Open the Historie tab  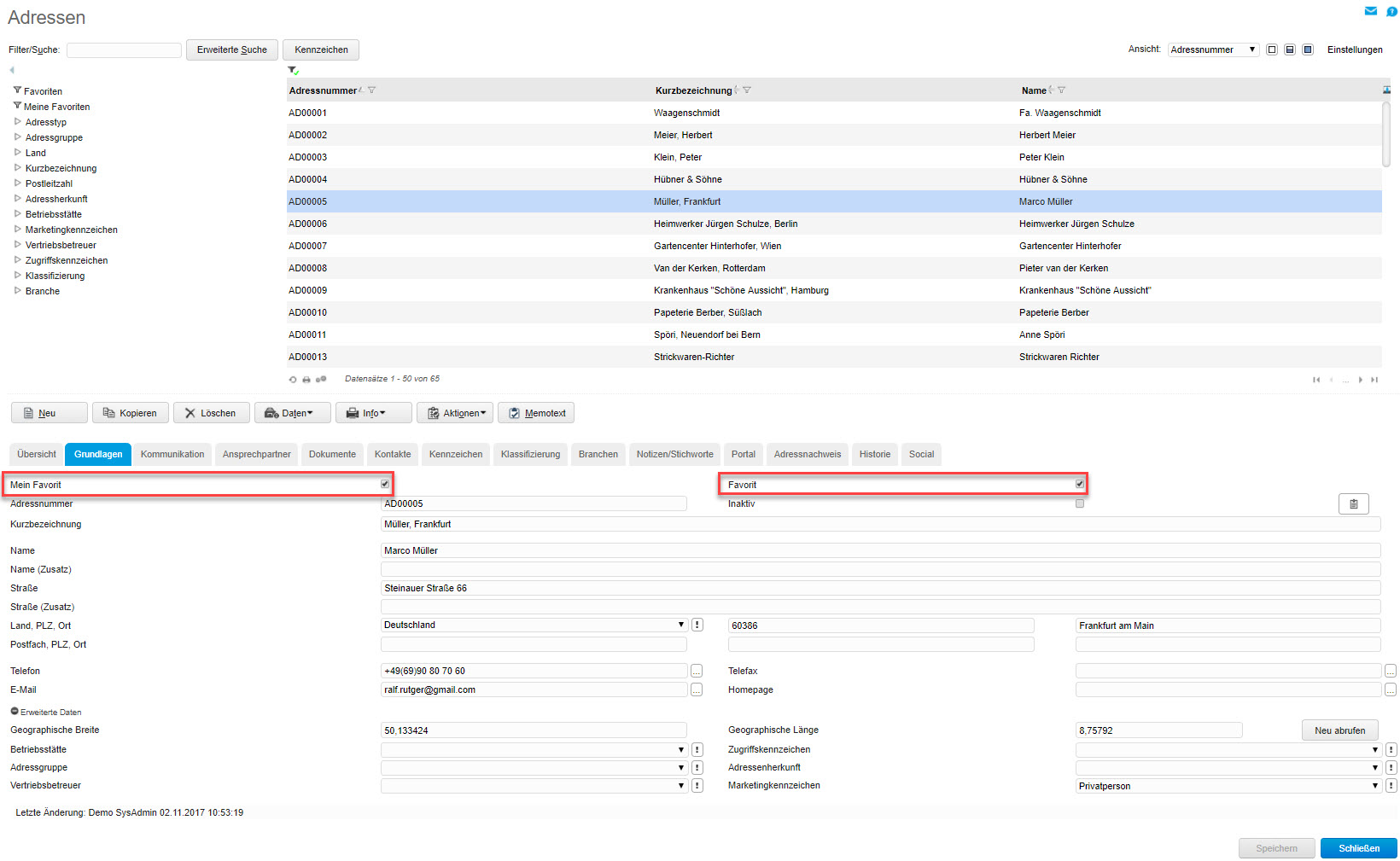click(874, 454)
